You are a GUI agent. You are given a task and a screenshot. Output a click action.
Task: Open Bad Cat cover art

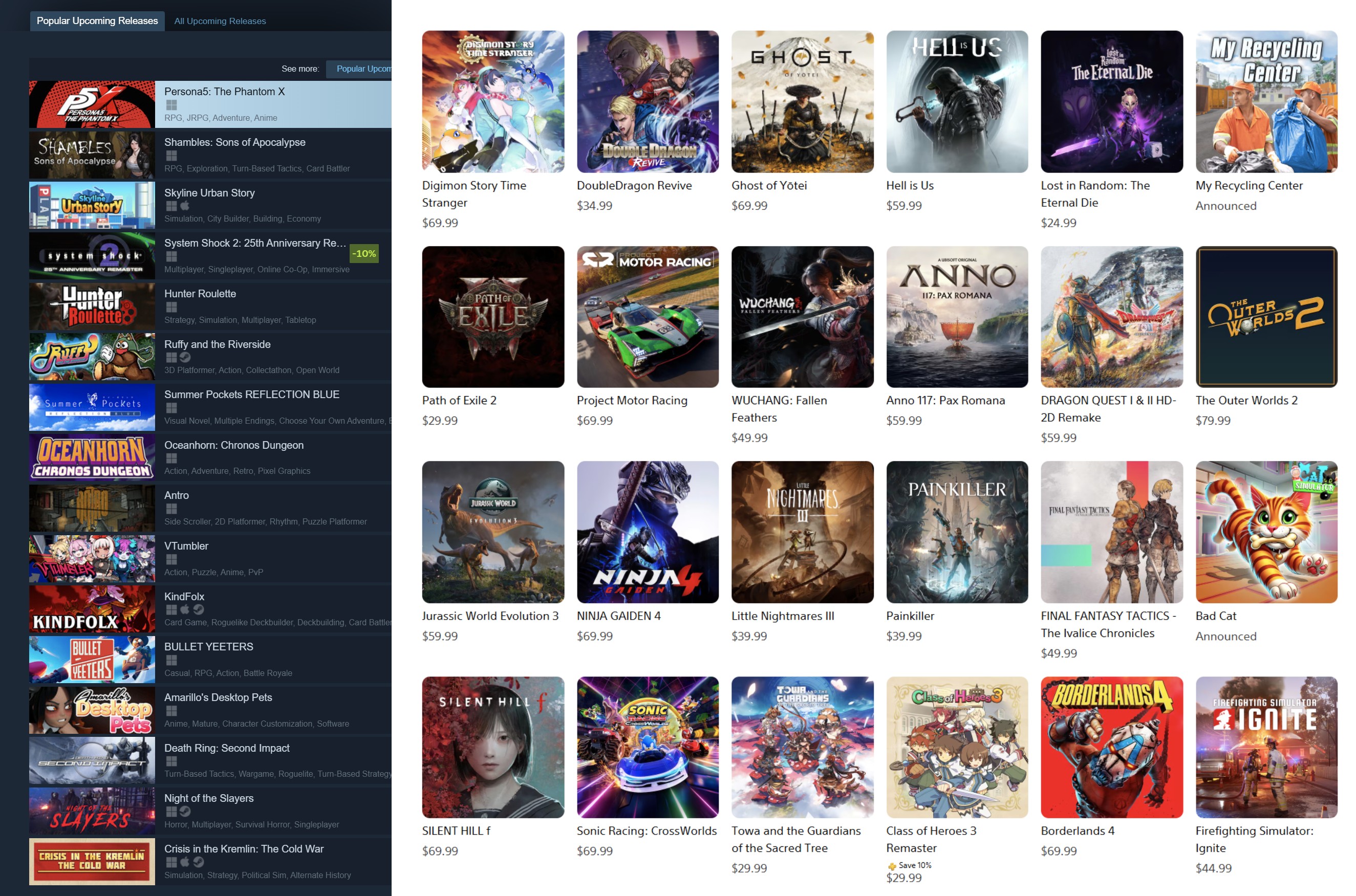(1266, 532)
